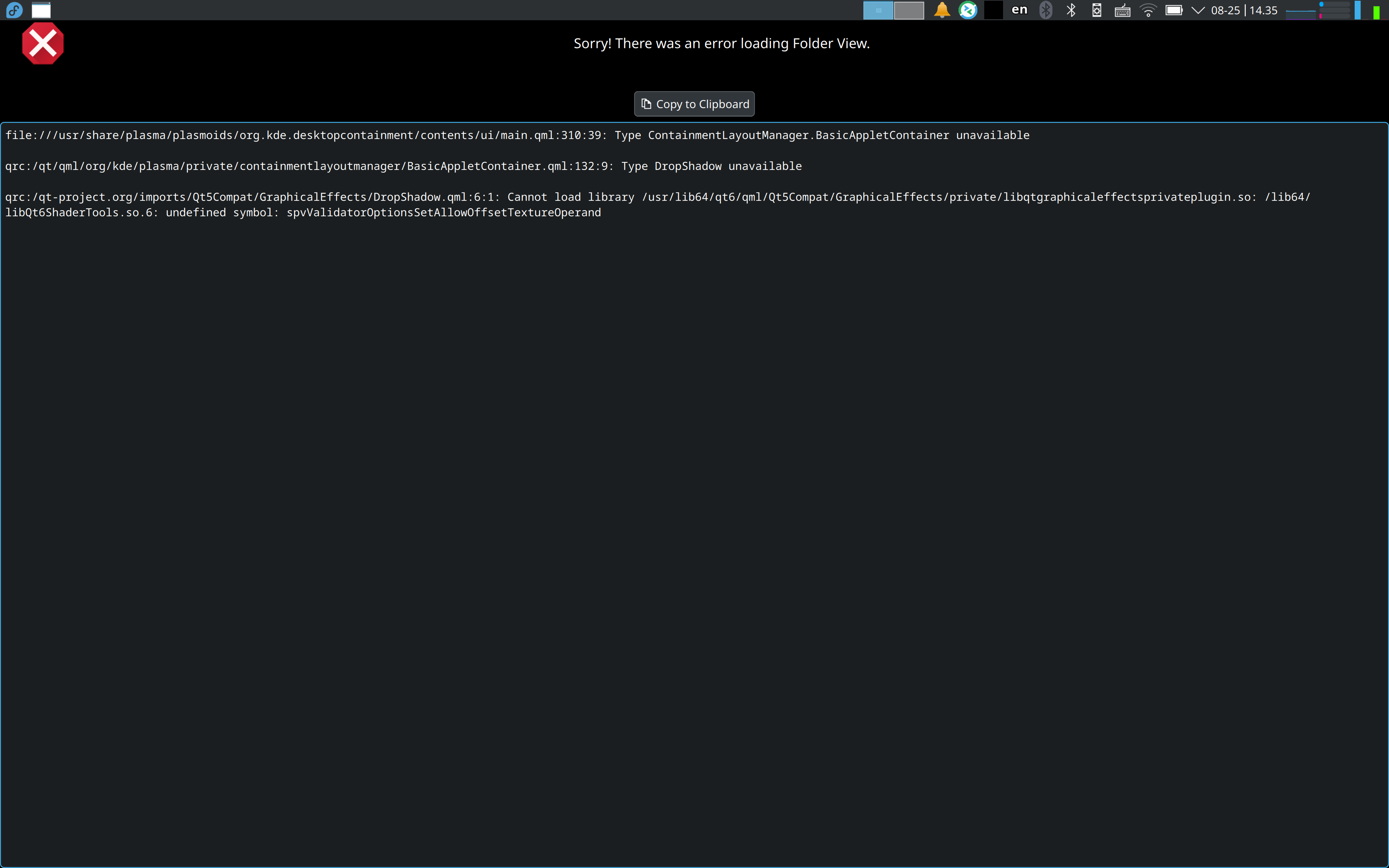The image size is (1389, 868).
Task: Click the RustDesk tray icon
Action: 968,10
